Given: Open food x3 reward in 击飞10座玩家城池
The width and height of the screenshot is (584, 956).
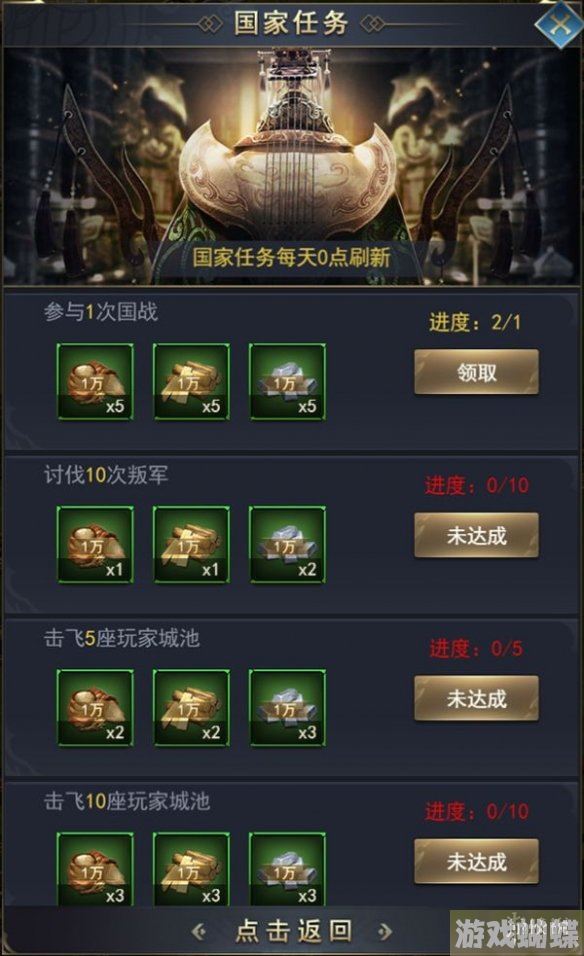Looking at the screenshot, I should [x=95, y=870].
